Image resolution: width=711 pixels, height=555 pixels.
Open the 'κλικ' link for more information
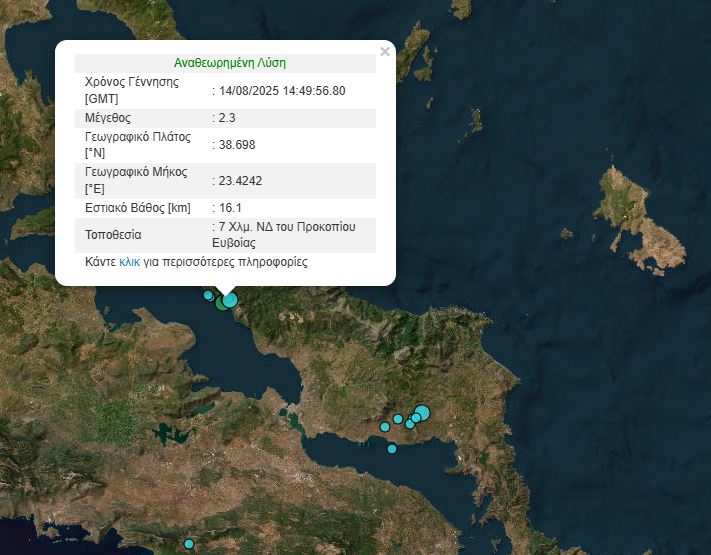(129, 262)
